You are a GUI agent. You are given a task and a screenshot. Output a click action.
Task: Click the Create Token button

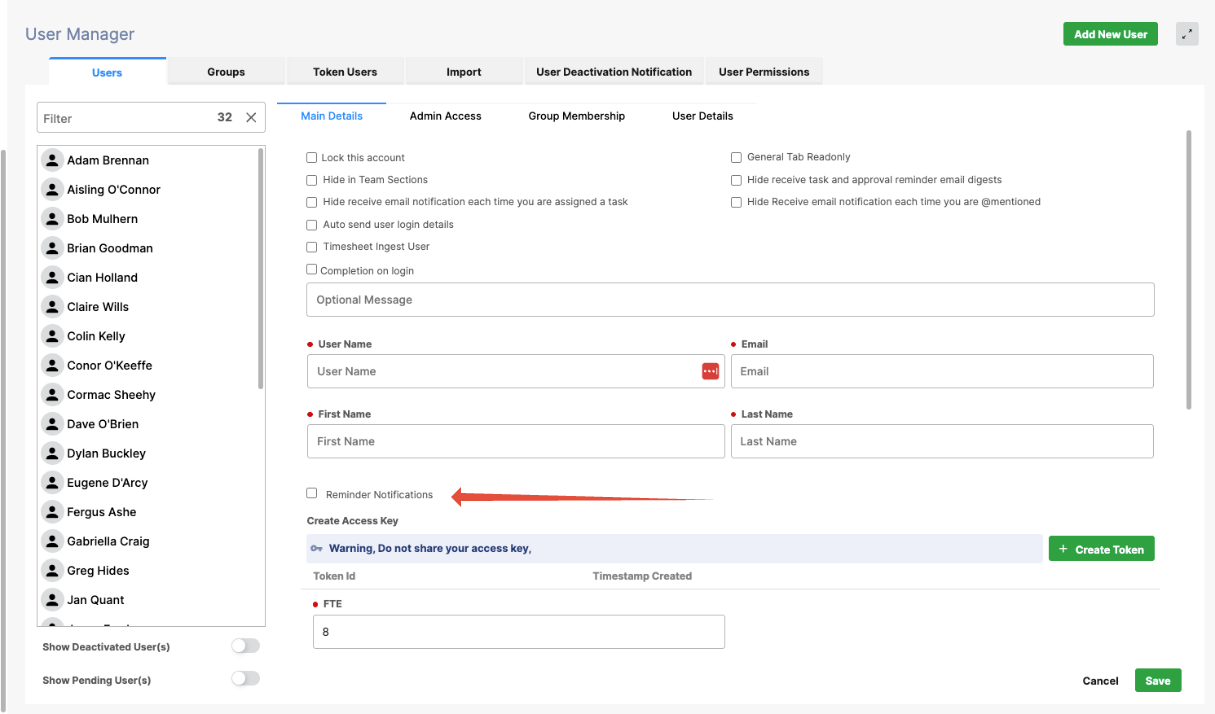1101,549
